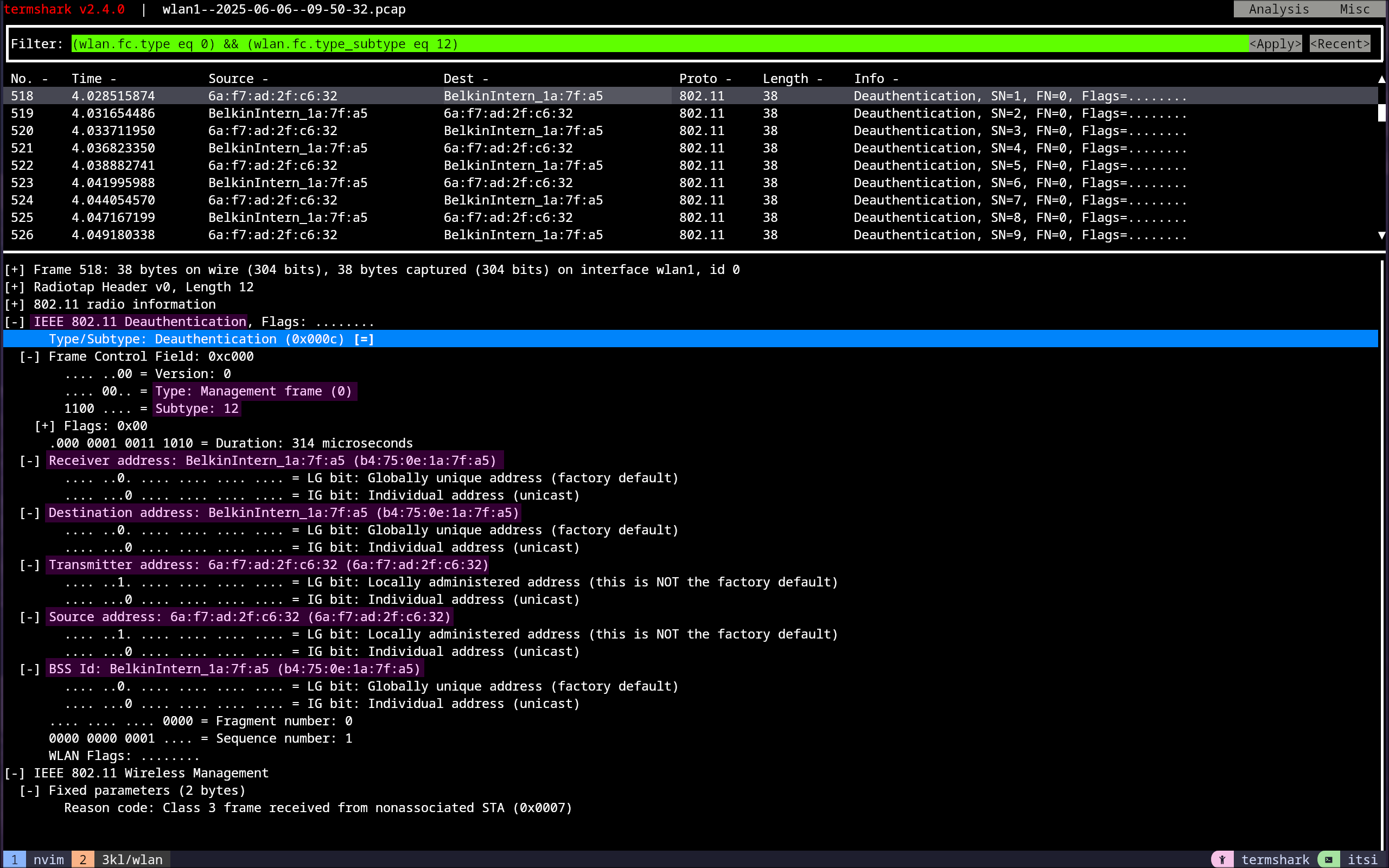Collapse the Fixed parameters node

coord(30,790)
